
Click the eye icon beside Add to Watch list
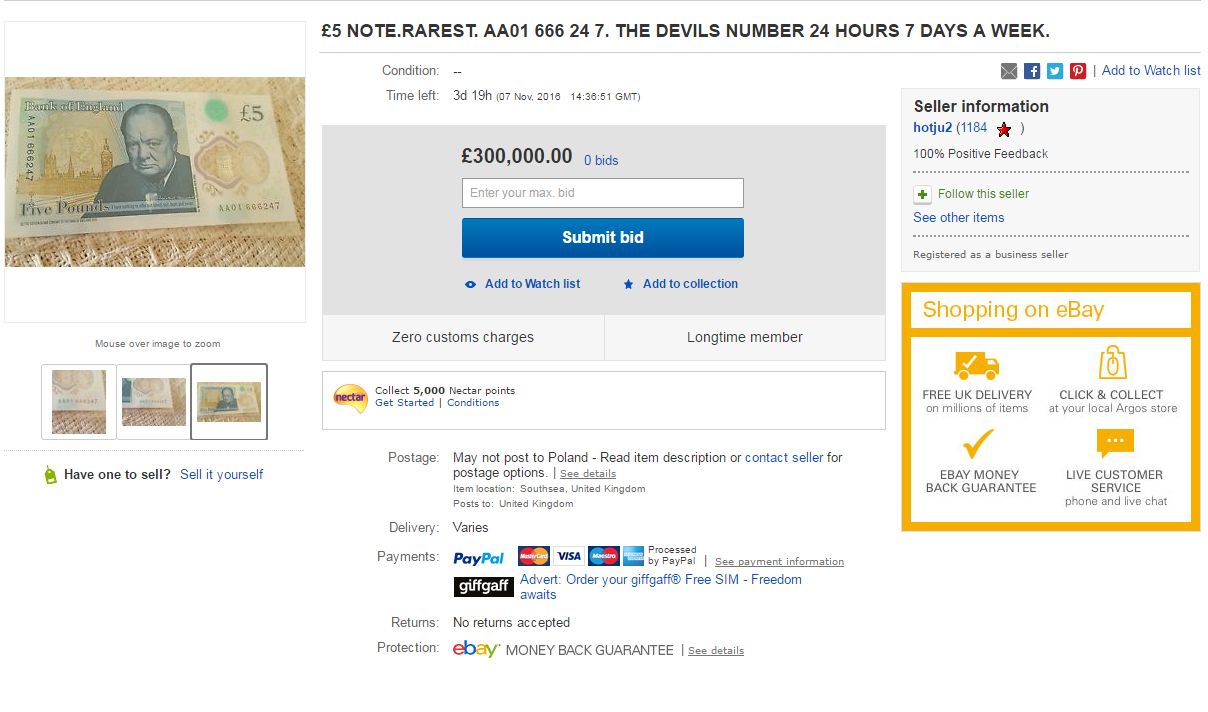pyautogui.click(x=471, y=284)
